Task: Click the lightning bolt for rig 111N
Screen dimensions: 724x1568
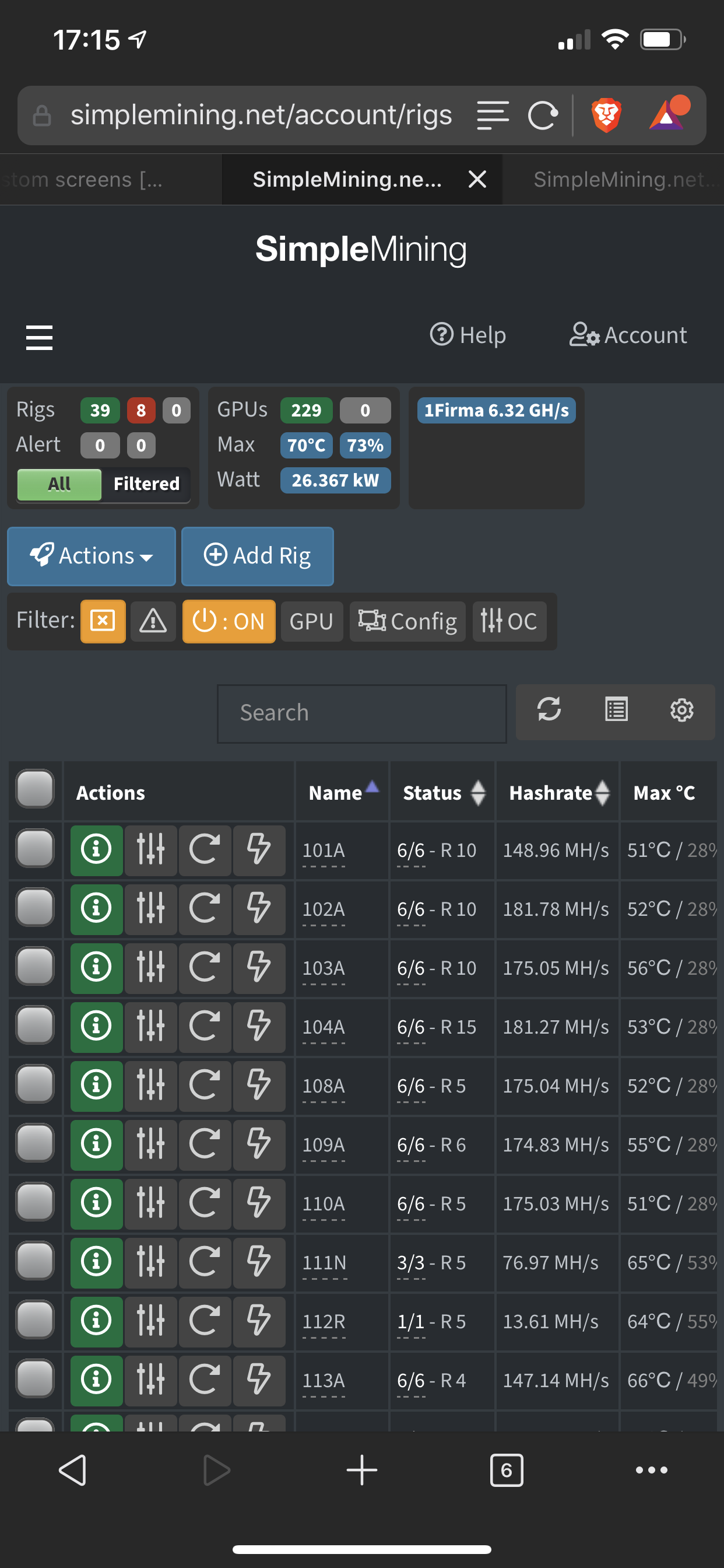Action: tap(259, 1262)
